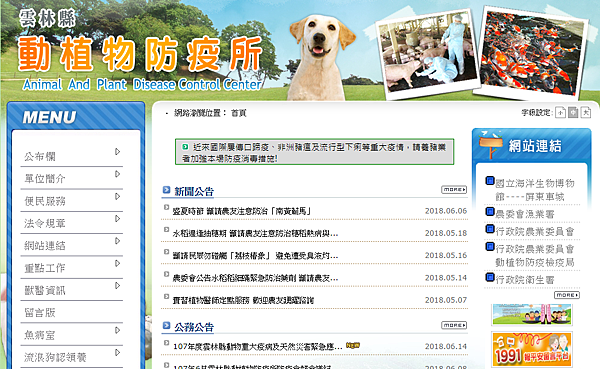This screenshot has width=600, height=369.
Task: Open 107年度雲林縣動物重大疫病 announcement
Action: pos(258,346)
